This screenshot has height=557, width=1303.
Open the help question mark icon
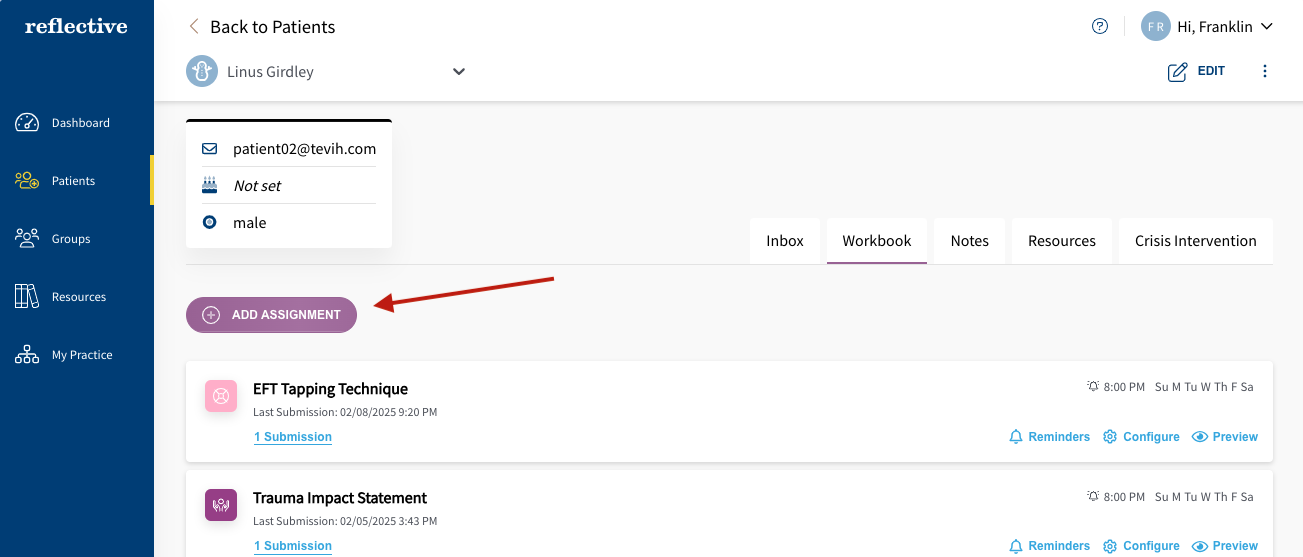tap(1100, 27)
